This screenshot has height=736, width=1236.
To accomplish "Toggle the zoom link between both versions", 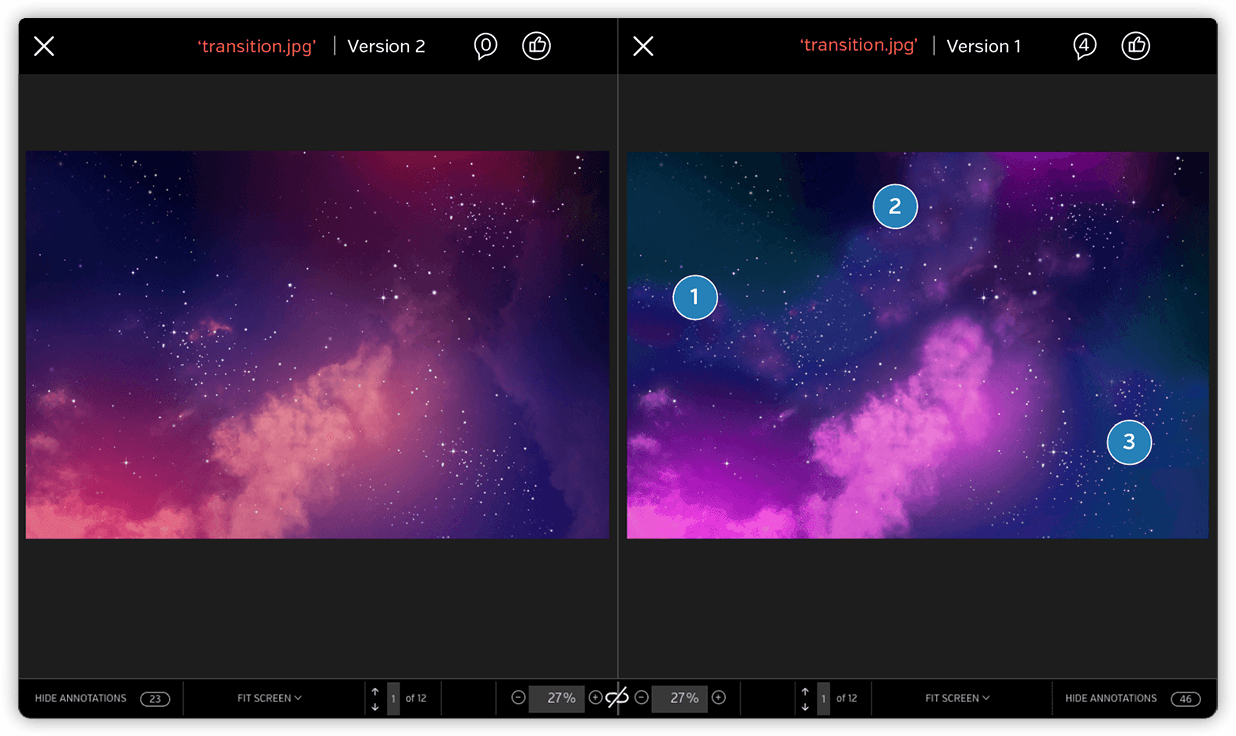I will [617, 698].
